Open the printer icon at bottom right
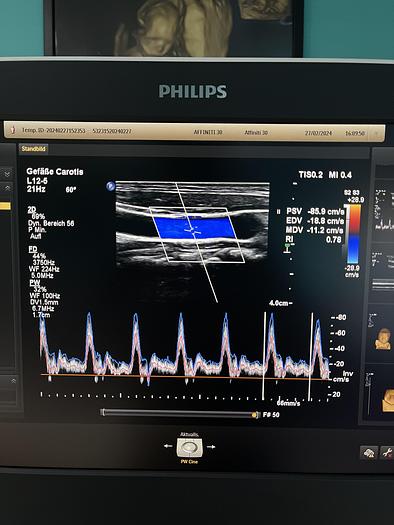This screenshot has height=525, width=394. [369, 453]
